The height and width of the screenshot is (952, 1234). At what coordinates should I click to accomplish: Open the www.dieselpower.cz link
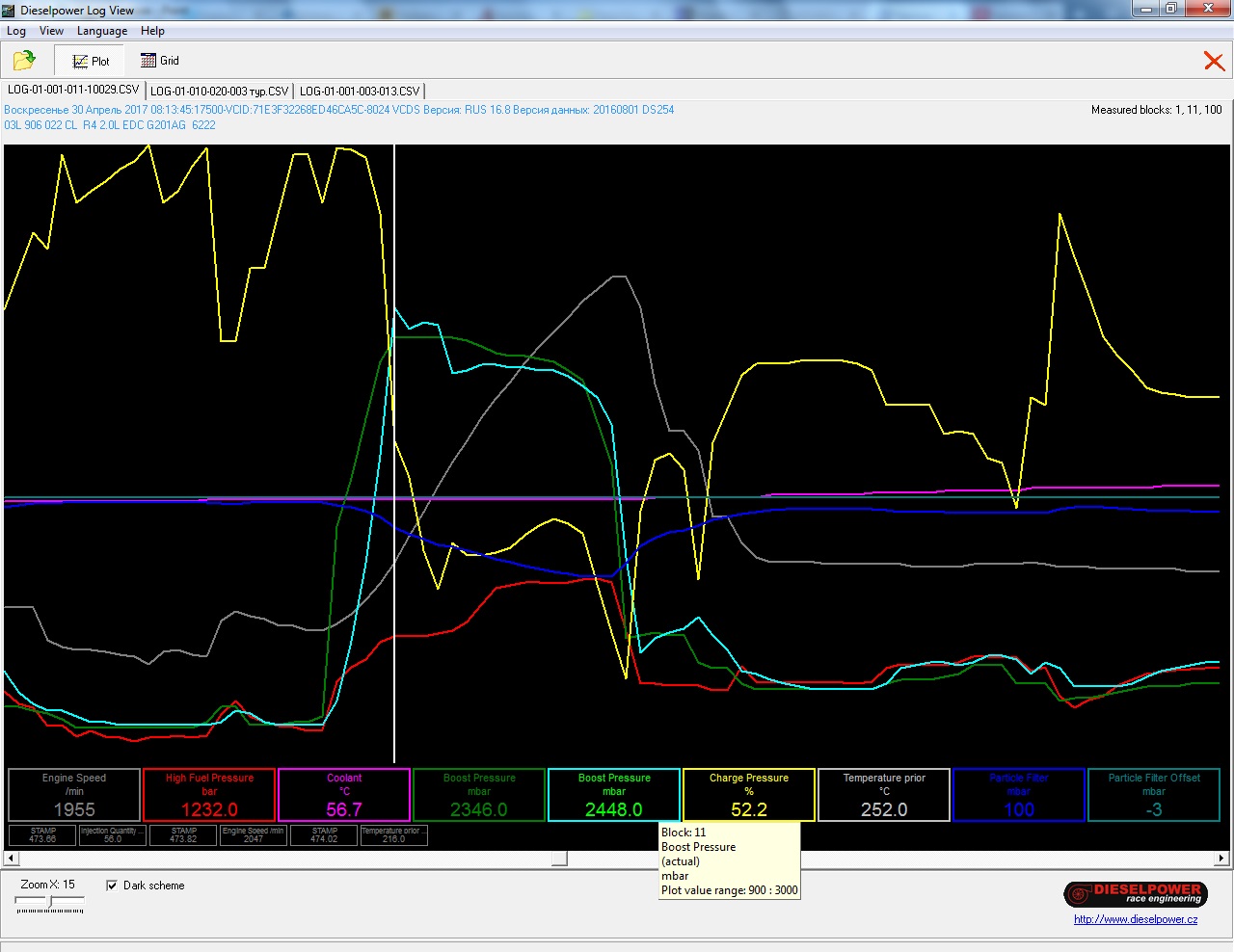point(1136,919)
